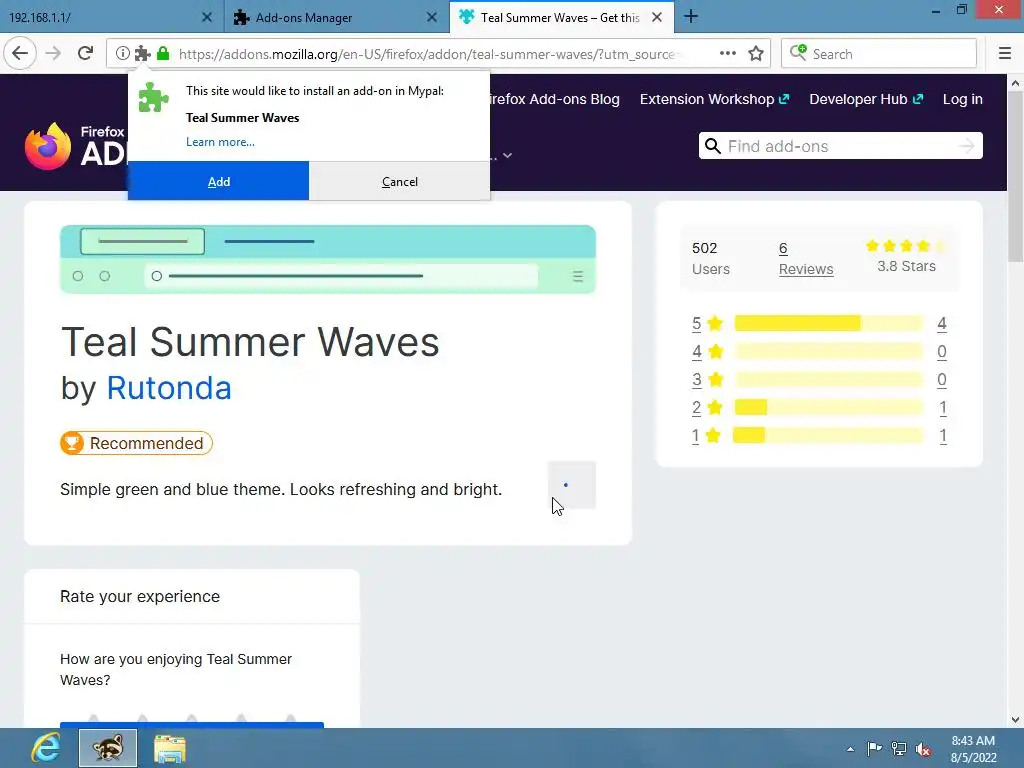Open a new tab with plus button
Viewport: 1024px width, 768px height.
(x=691, y=17)
